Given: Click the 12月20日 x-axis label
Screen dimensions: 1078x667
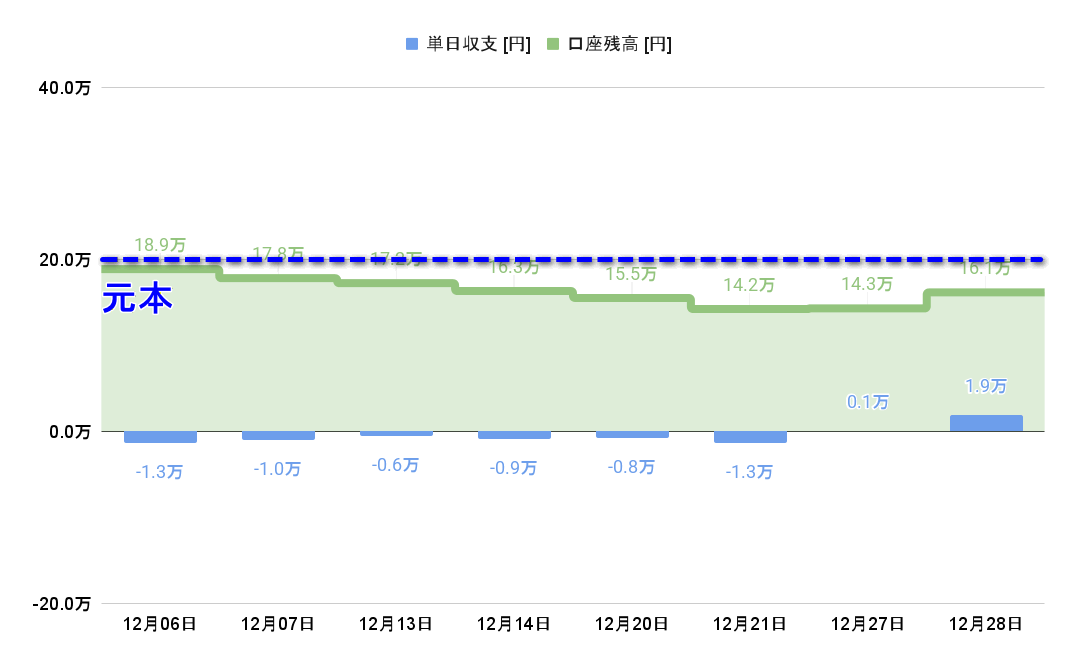Looking at the screenshot, I should [x=632, y=623].
